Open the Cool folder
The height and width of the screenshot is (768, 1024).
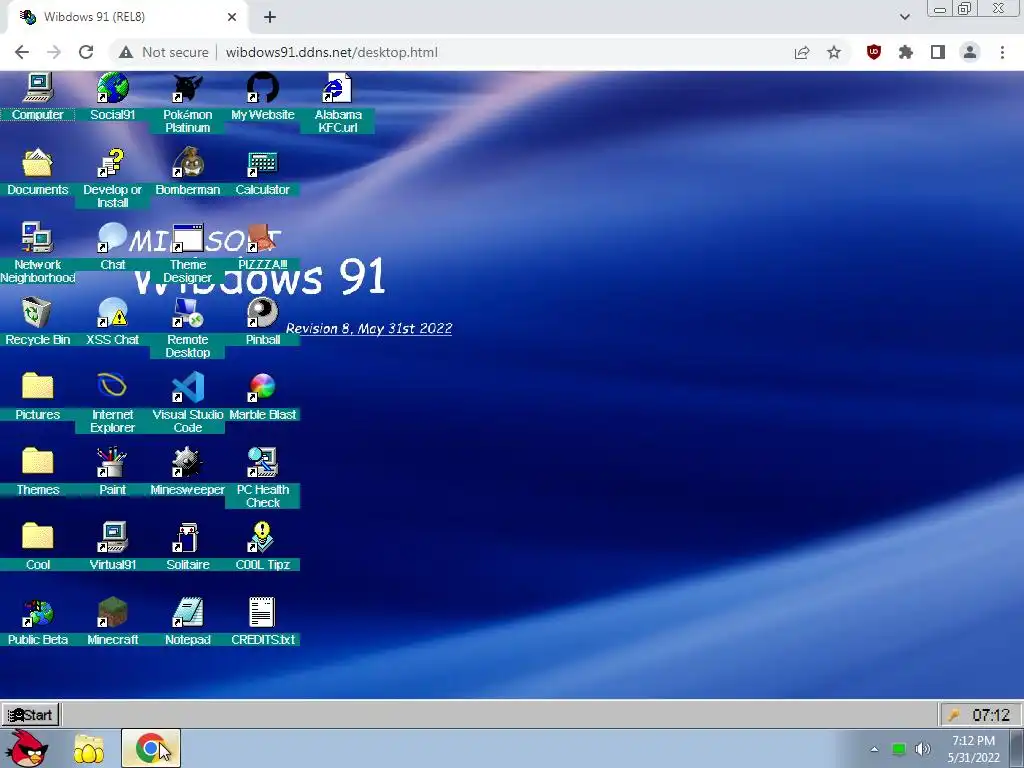coord(37,547)
